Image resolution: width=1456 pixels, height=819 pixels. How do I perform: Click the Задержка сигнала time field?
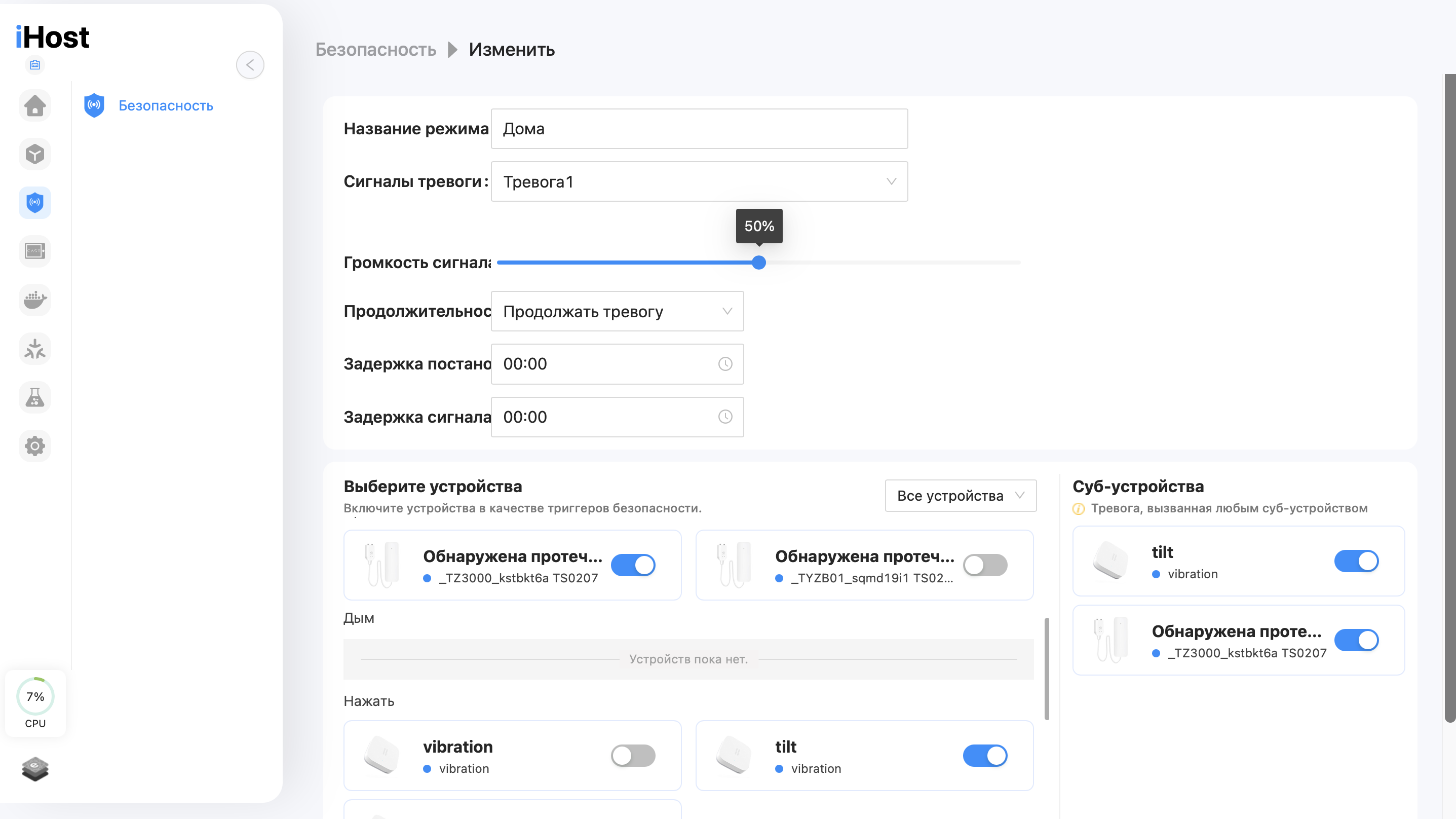pos(617,417)
